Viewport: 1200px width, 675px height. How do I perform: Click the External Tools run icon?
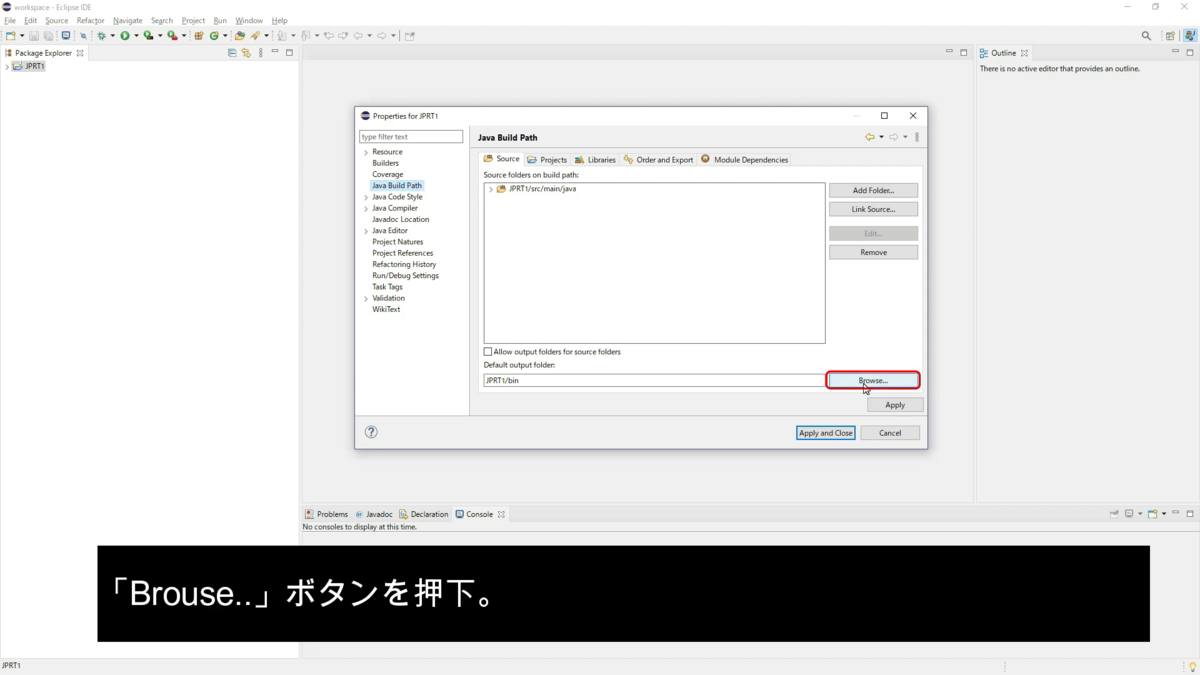(x=172, y=35)
